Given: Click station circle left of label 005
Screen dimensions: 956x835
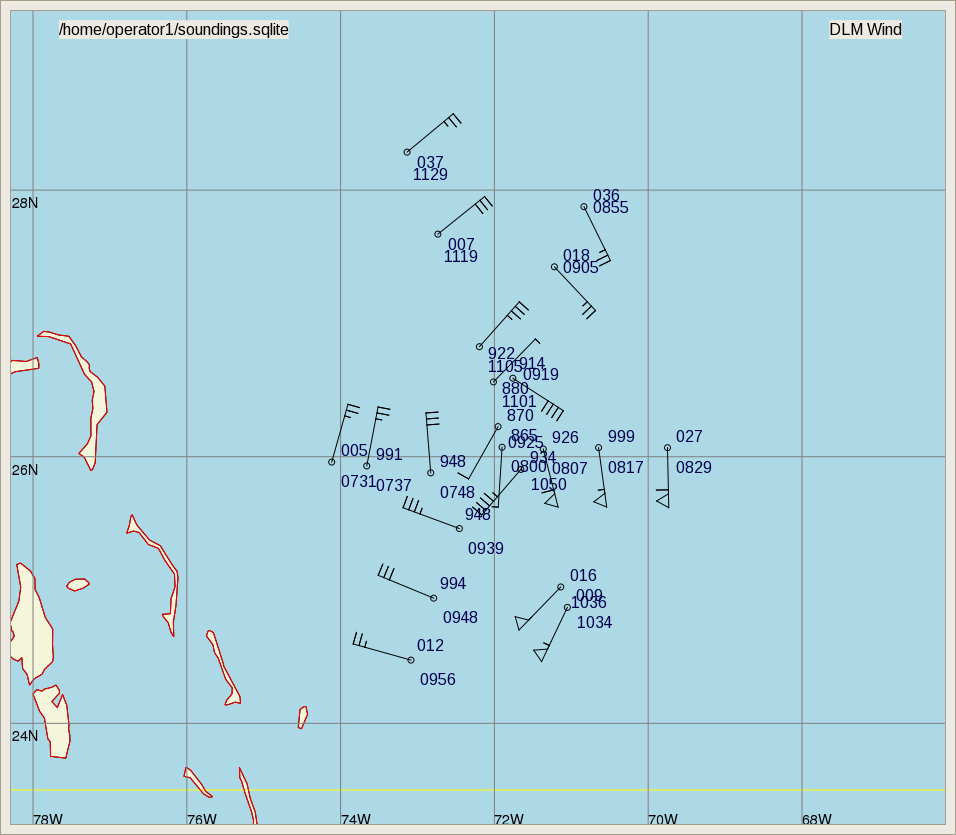Looking at the screenshot, I should pos(332,462).
